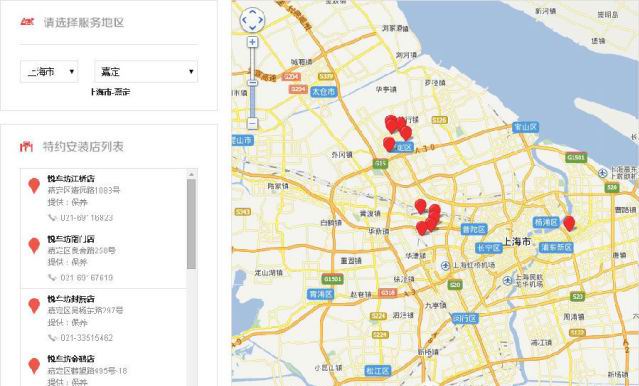Open the 上海市 city dropdown
This screenshot has width=639, height=386.
click(x=49, y=72)
